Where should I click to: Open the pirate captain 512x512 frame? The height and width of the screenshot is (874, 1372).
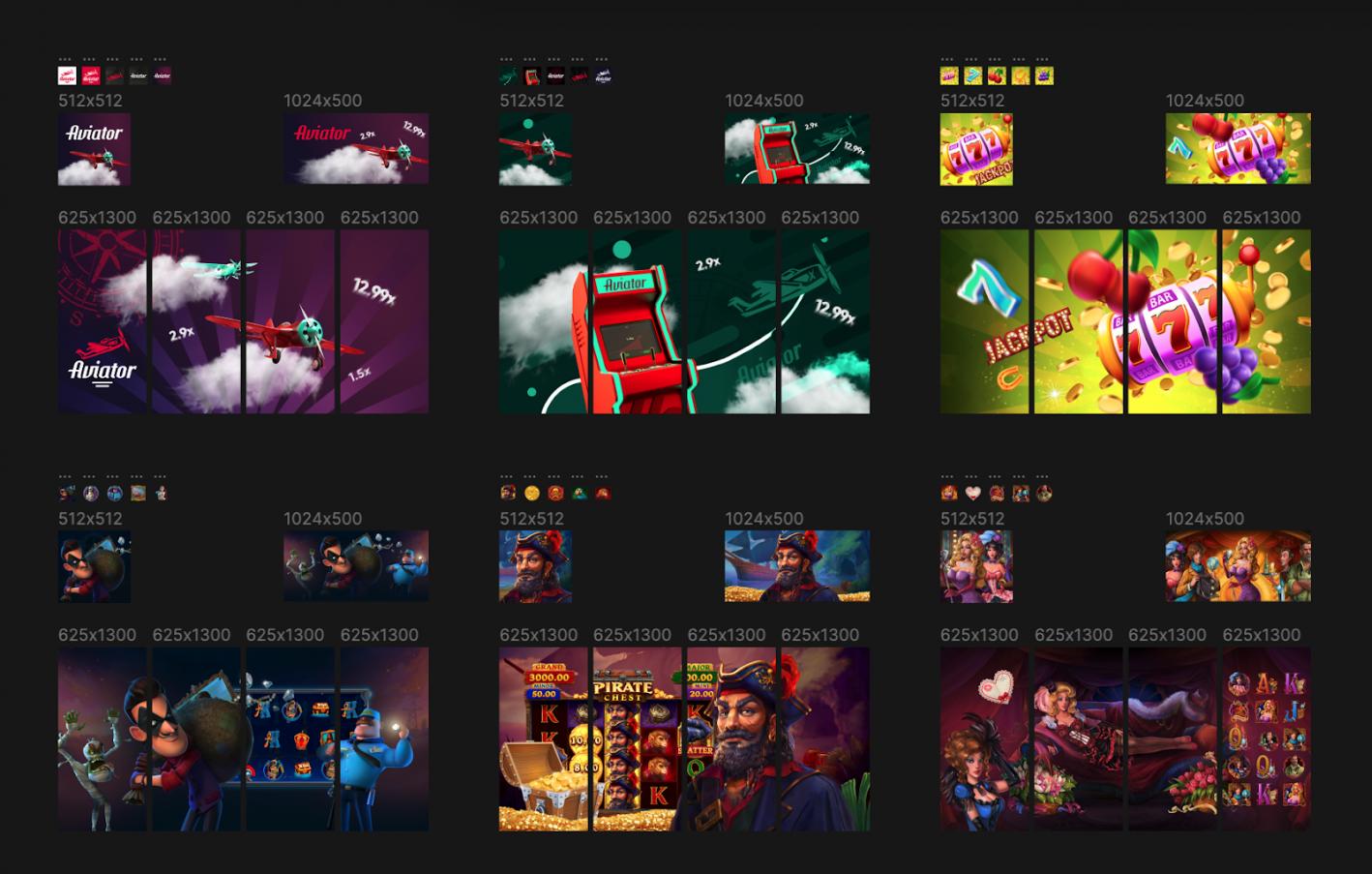coord(535,566)
